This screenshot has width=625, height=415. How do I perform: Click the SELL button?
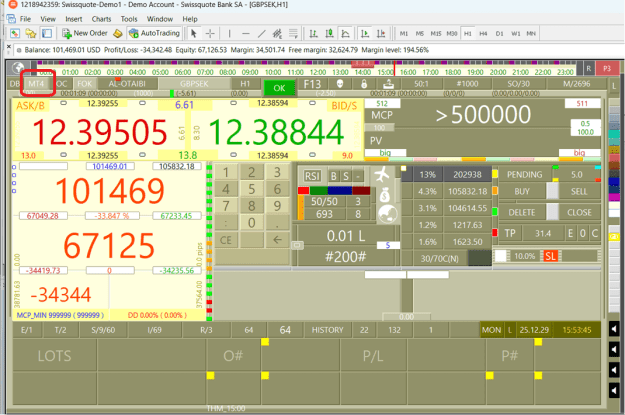pyautogui.click(x=579, y=191)
